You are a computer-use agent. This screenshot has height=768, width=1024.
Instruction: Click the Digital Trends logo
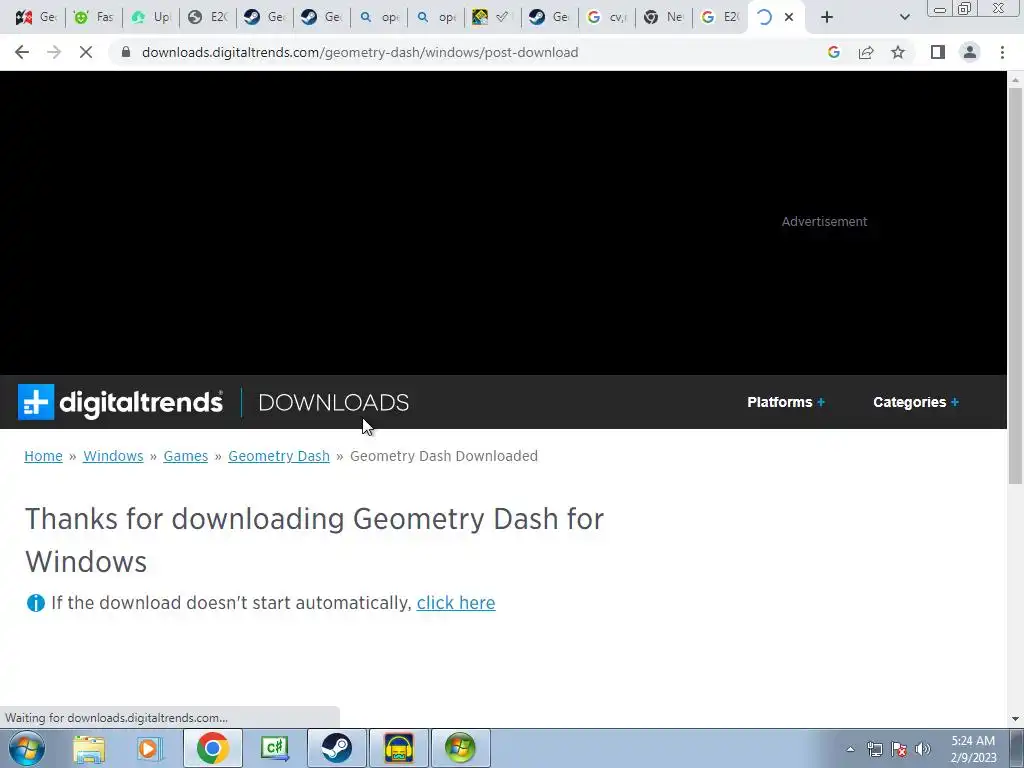(x=120, y=402)
